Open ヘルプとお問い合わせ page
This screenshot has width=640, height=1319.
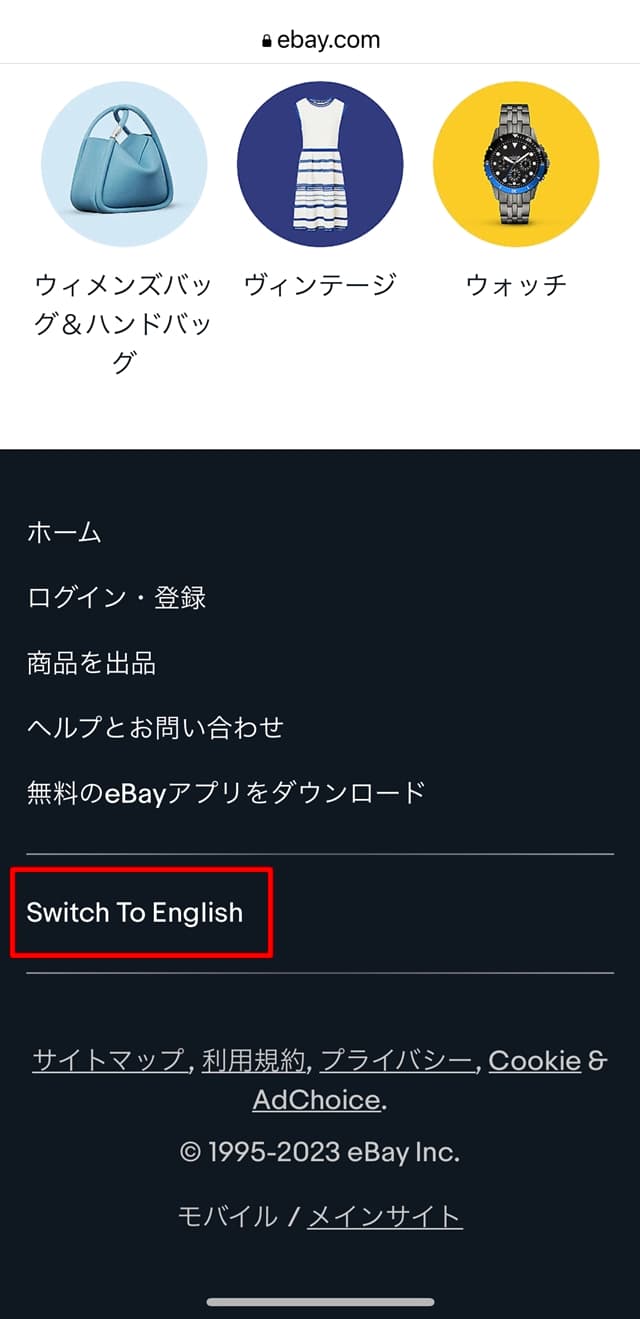(x=155, y=728)
